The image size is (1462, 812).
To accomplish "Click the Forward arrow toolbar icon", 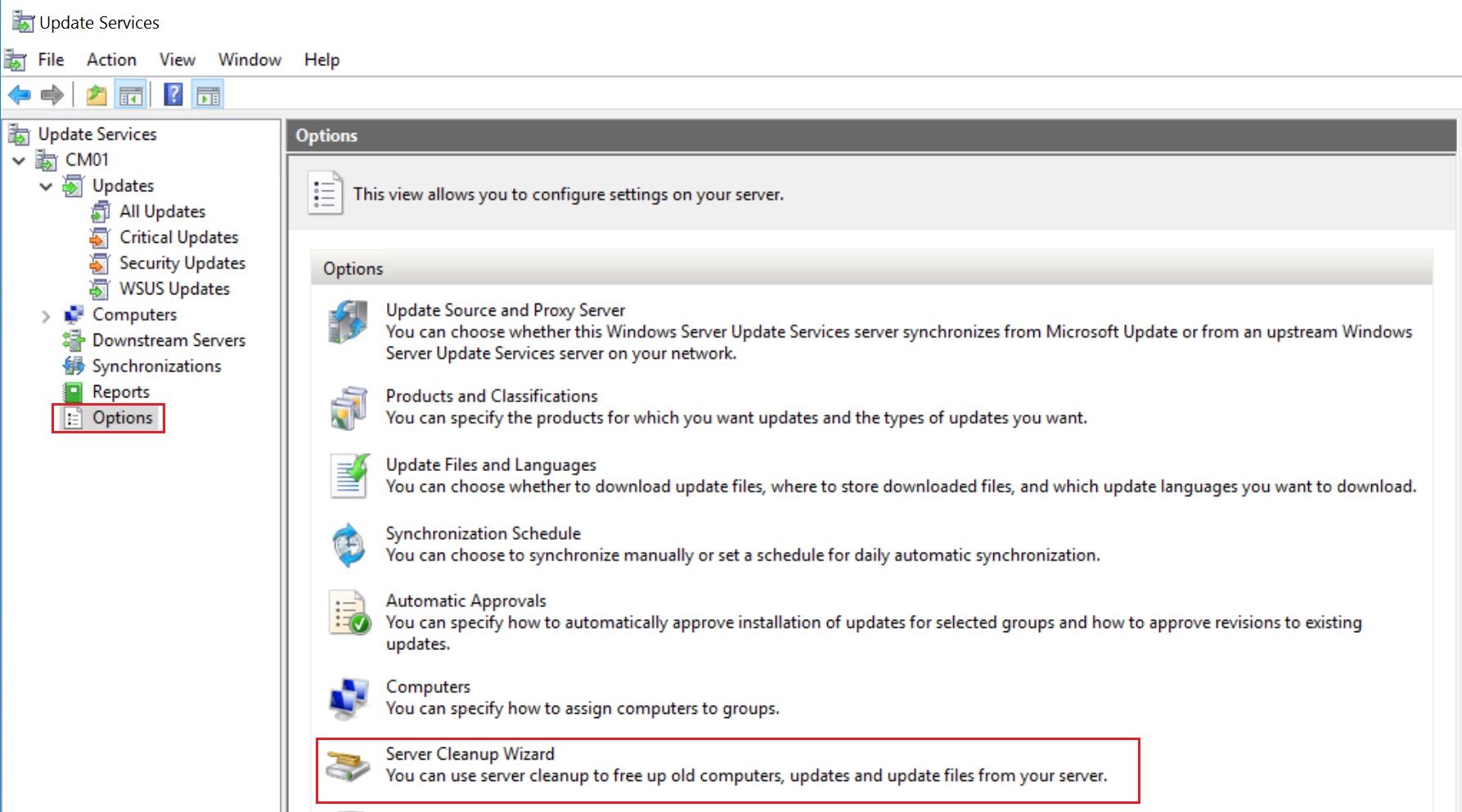I will click(x=52, y=96).
